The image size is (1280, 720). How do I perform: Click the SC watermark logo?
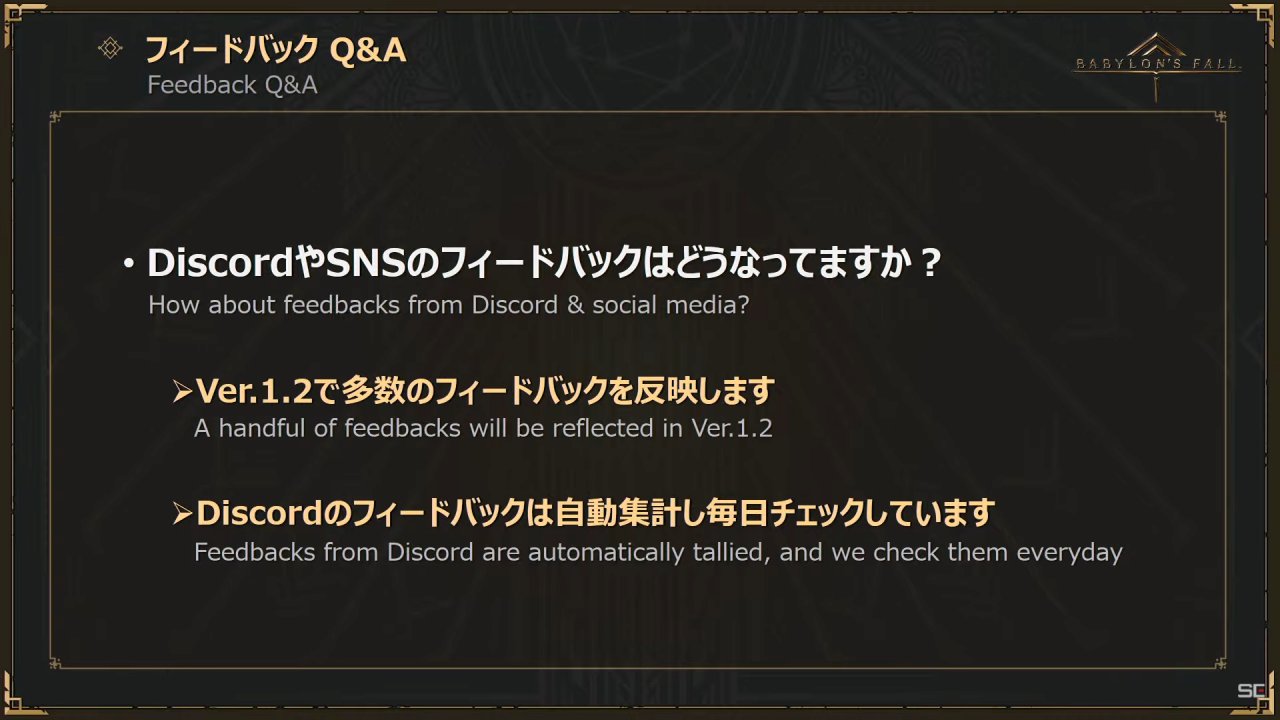click(x=1251, y=691)
